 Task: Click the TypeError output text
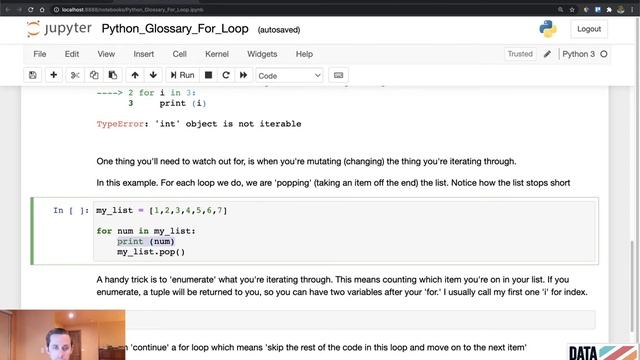click(x=199, y=124)
